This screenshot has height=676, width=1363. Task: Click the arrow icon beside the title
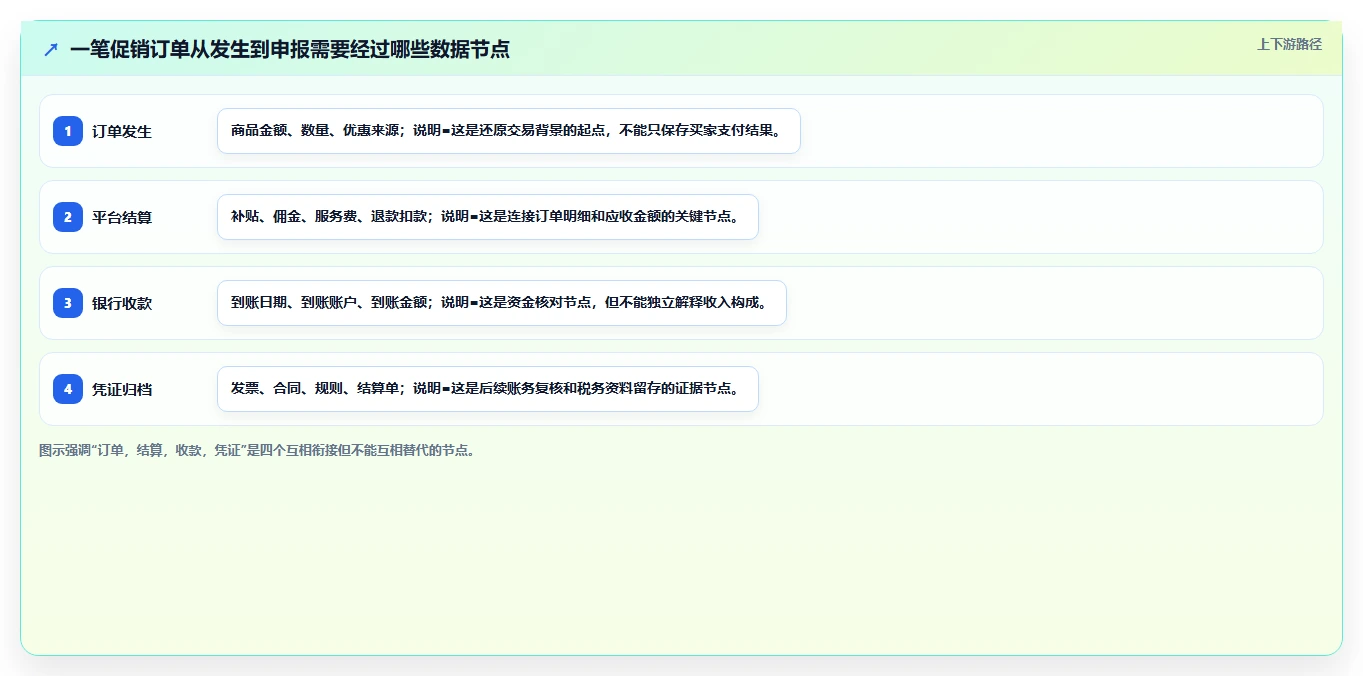pos(51,49)
